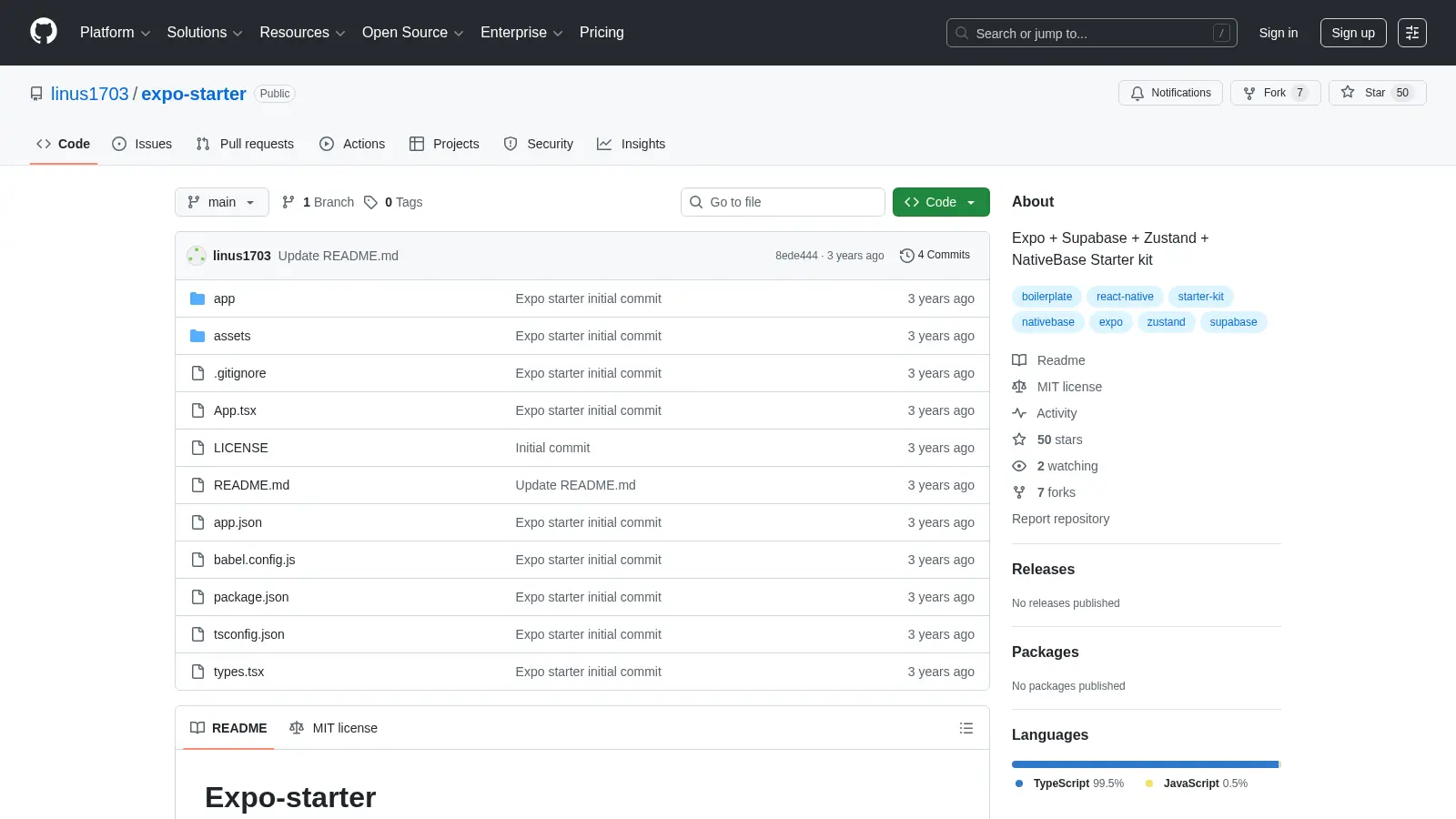Click the fork icon beside 7 forks
This screenshot has width=1456, height=819.
[1019, 492]
